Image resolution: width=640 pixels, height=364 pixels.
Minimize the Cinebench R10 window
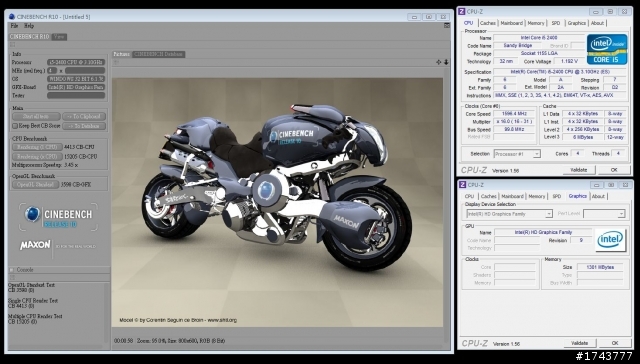click(x=414, y=17)
